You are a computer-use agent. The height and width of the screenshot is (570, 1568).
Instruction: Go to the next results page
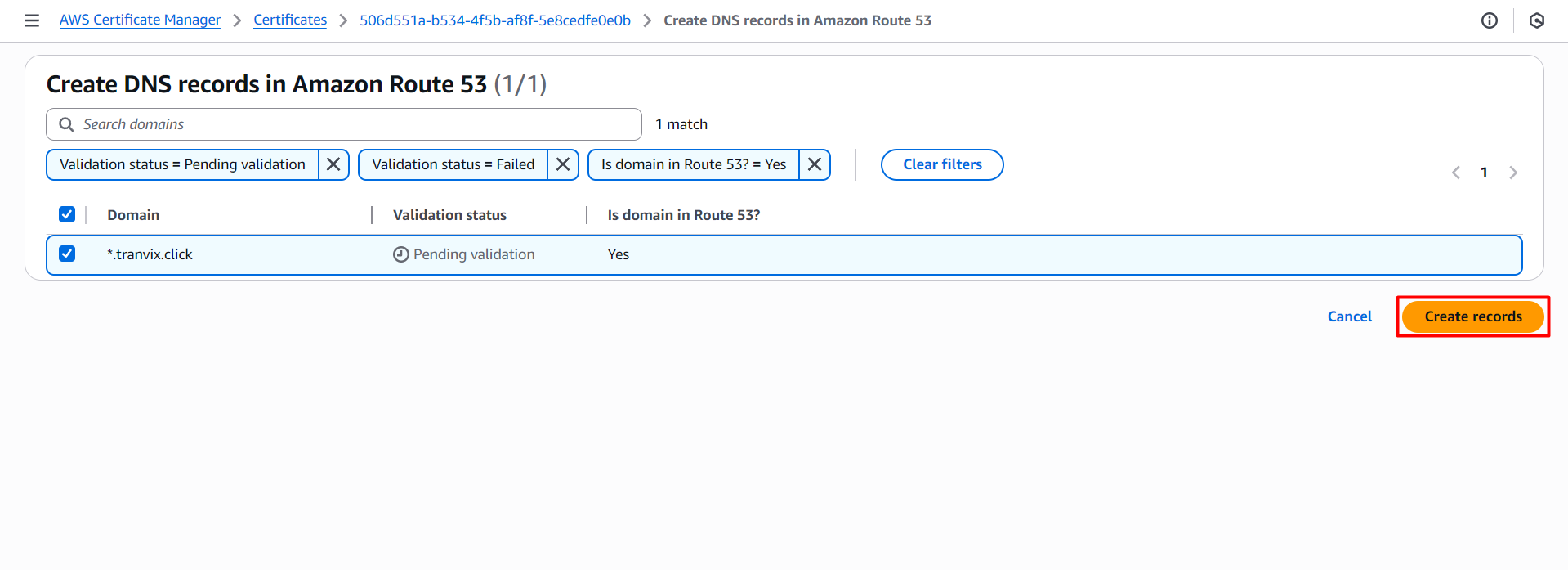(1513, 173)
